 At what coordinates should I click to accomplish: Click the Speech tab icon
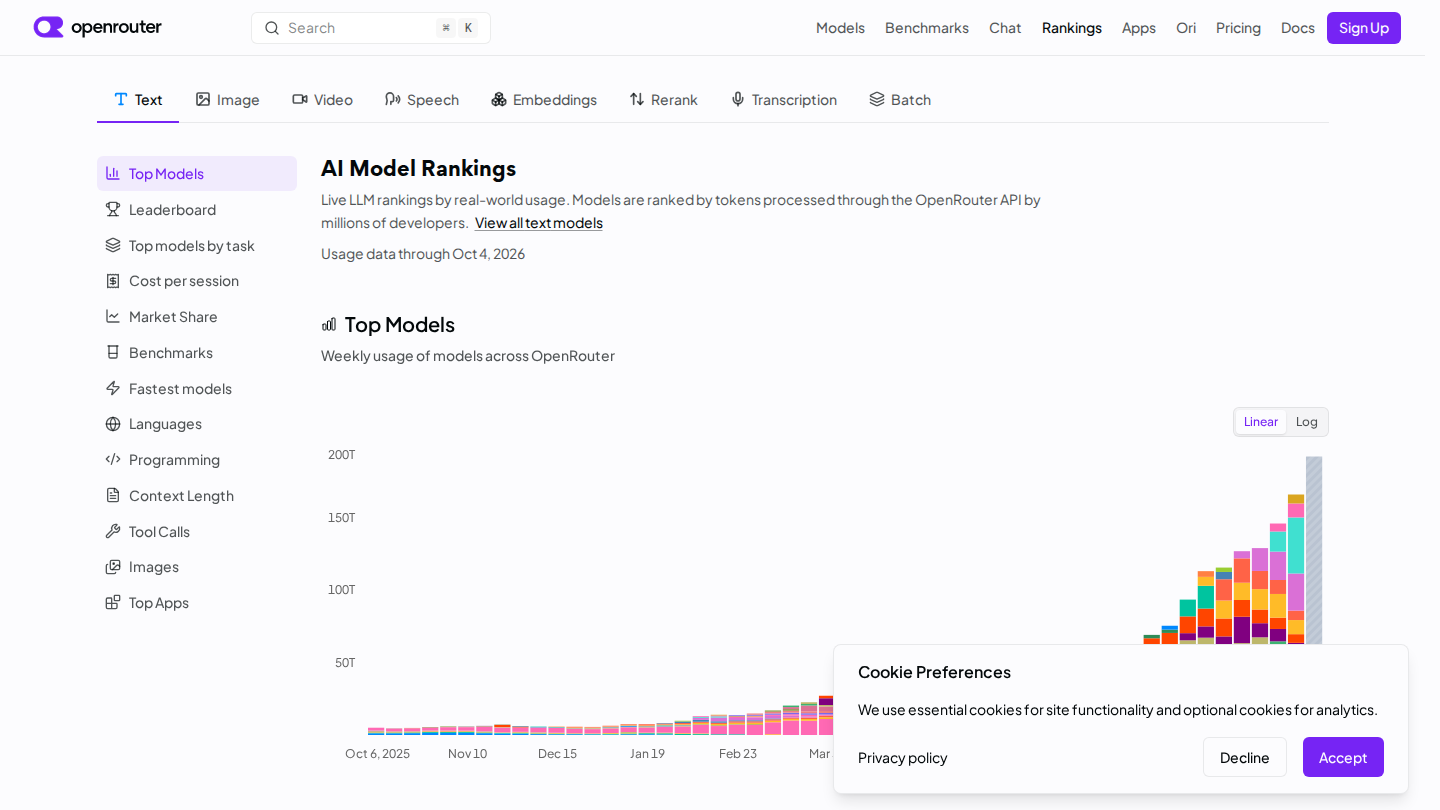(393, 99)
